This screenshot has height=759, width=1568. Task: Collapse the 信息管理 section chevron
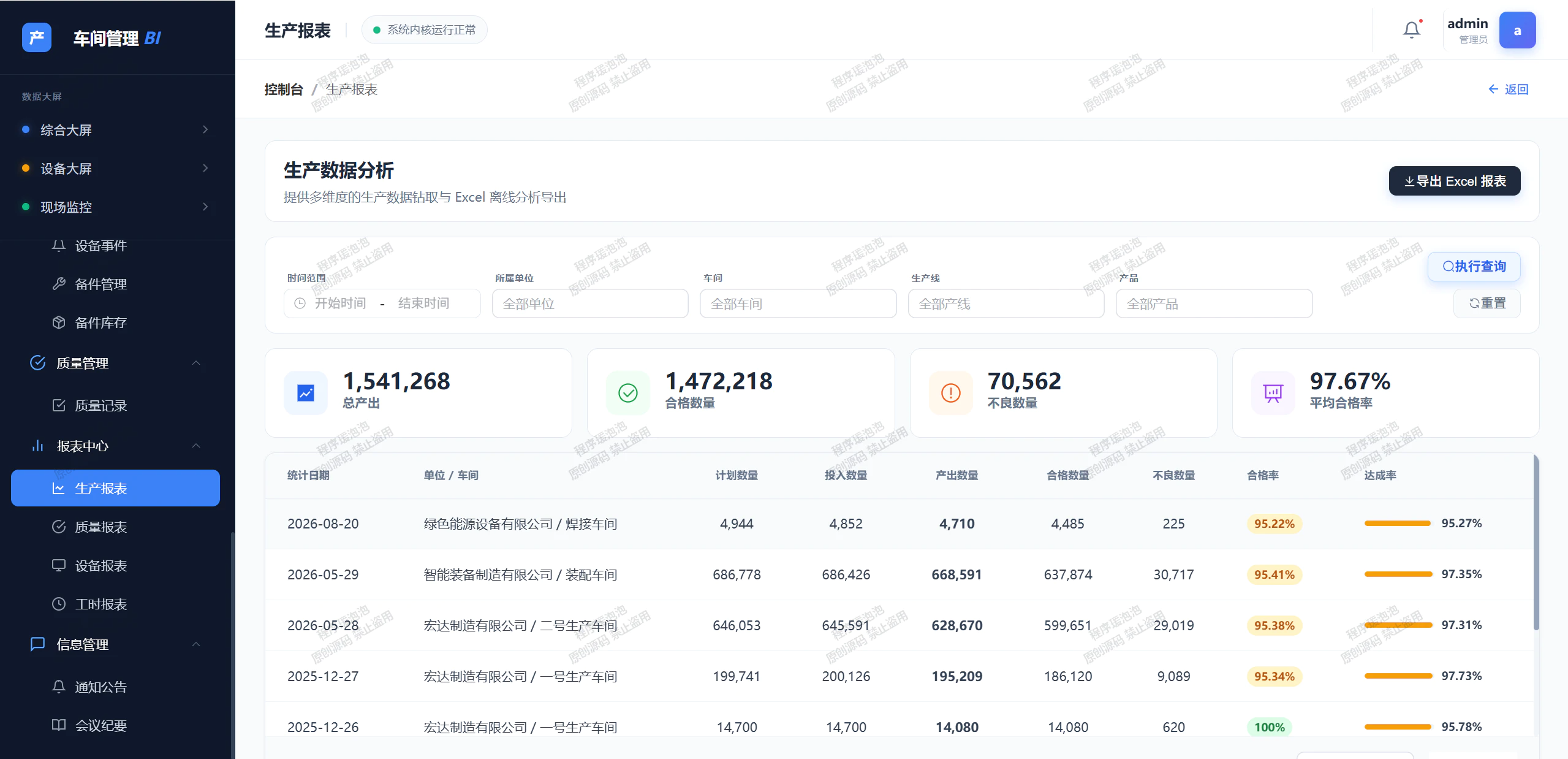coord(196,644)
